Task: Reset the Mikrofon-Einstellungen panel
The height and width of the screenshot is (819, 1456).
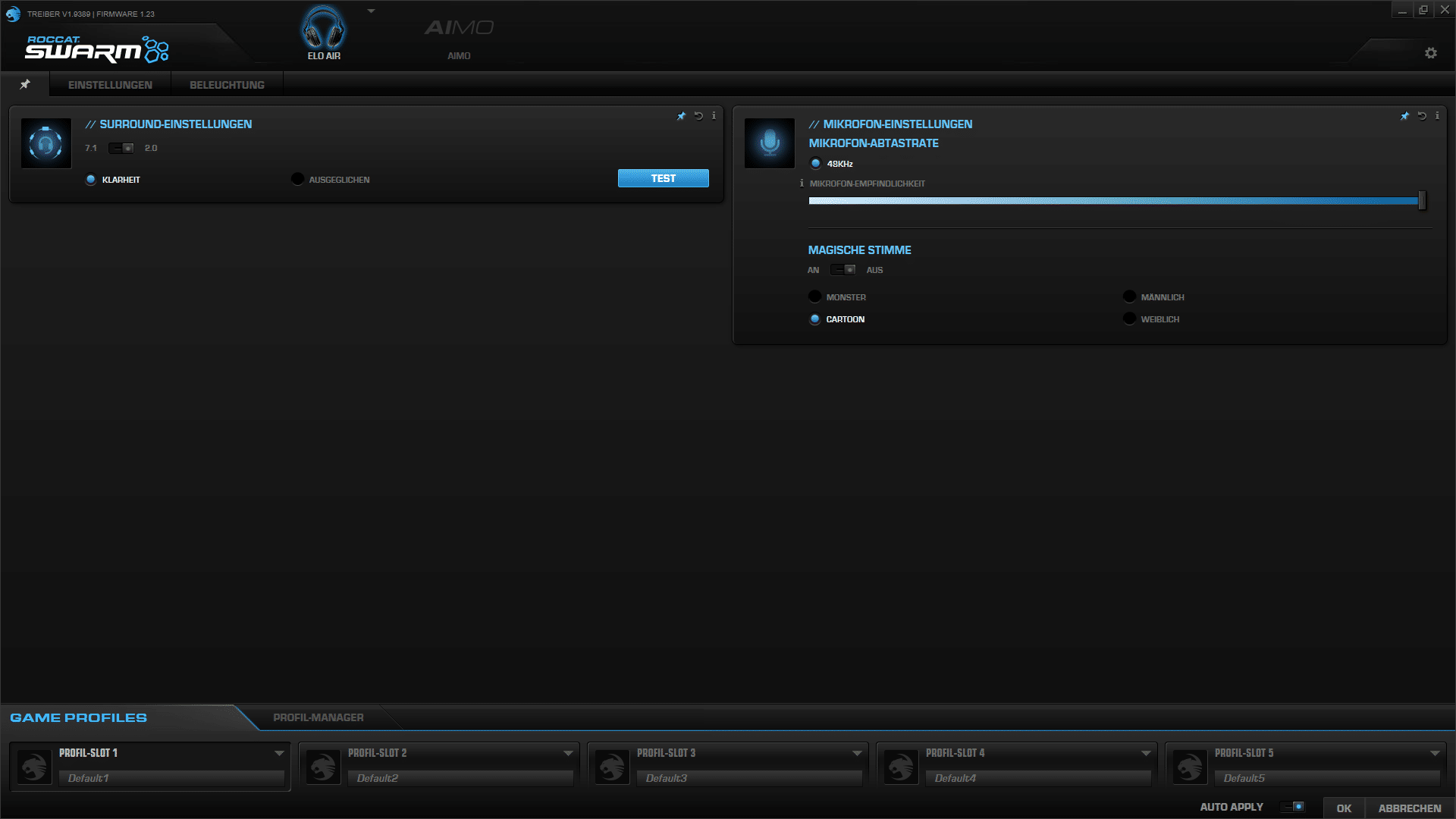Action: [x=1422, y=116]
